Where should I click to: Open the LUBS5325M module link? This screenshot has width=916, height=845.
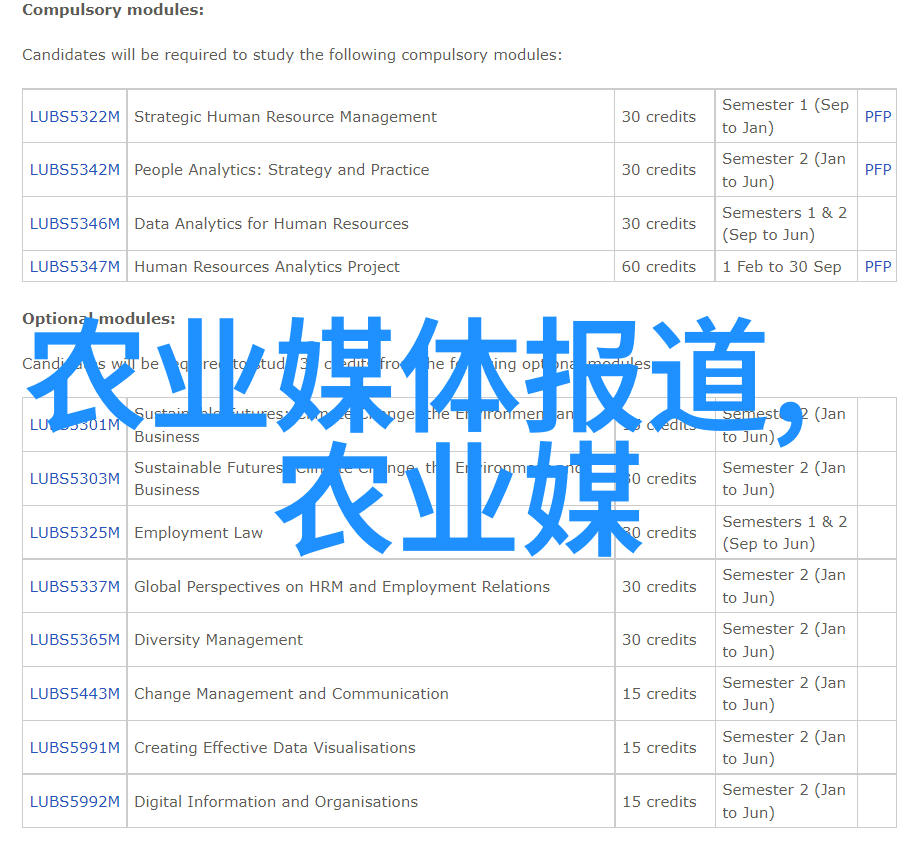pos(75,532)
